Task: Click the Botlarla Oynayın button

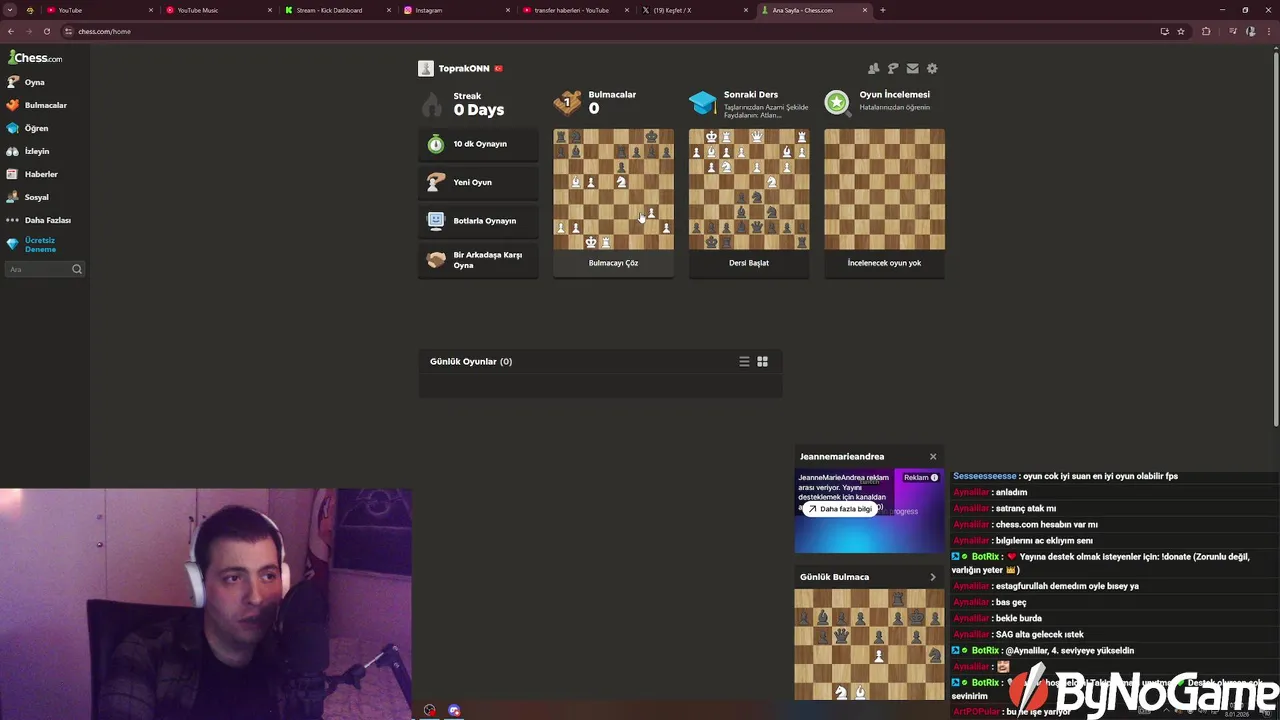Action: point(478,221)
